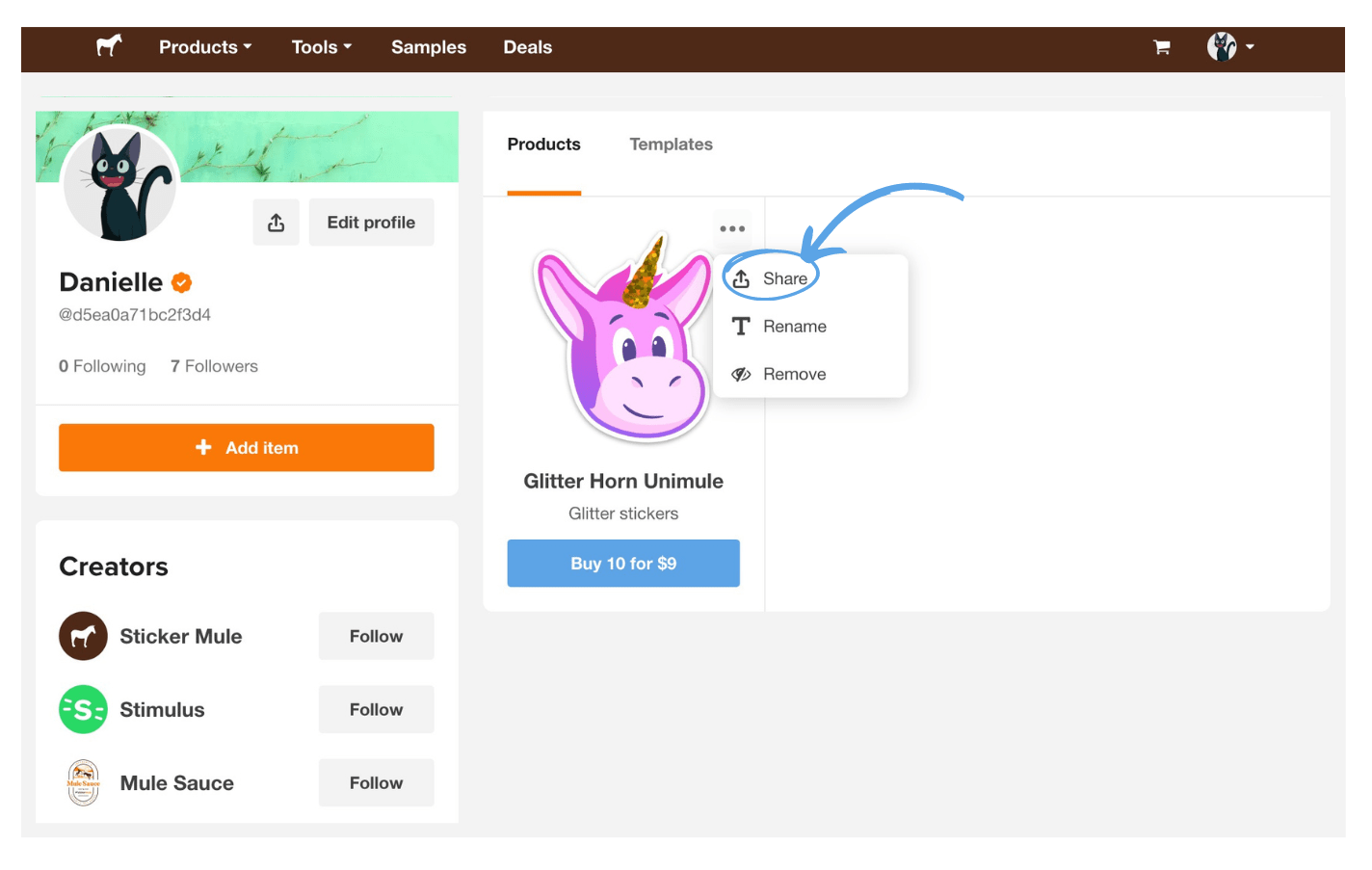Click the Sticker Mule horse logo
This screenshot has height=870, width=1372.
click(109, 46)
